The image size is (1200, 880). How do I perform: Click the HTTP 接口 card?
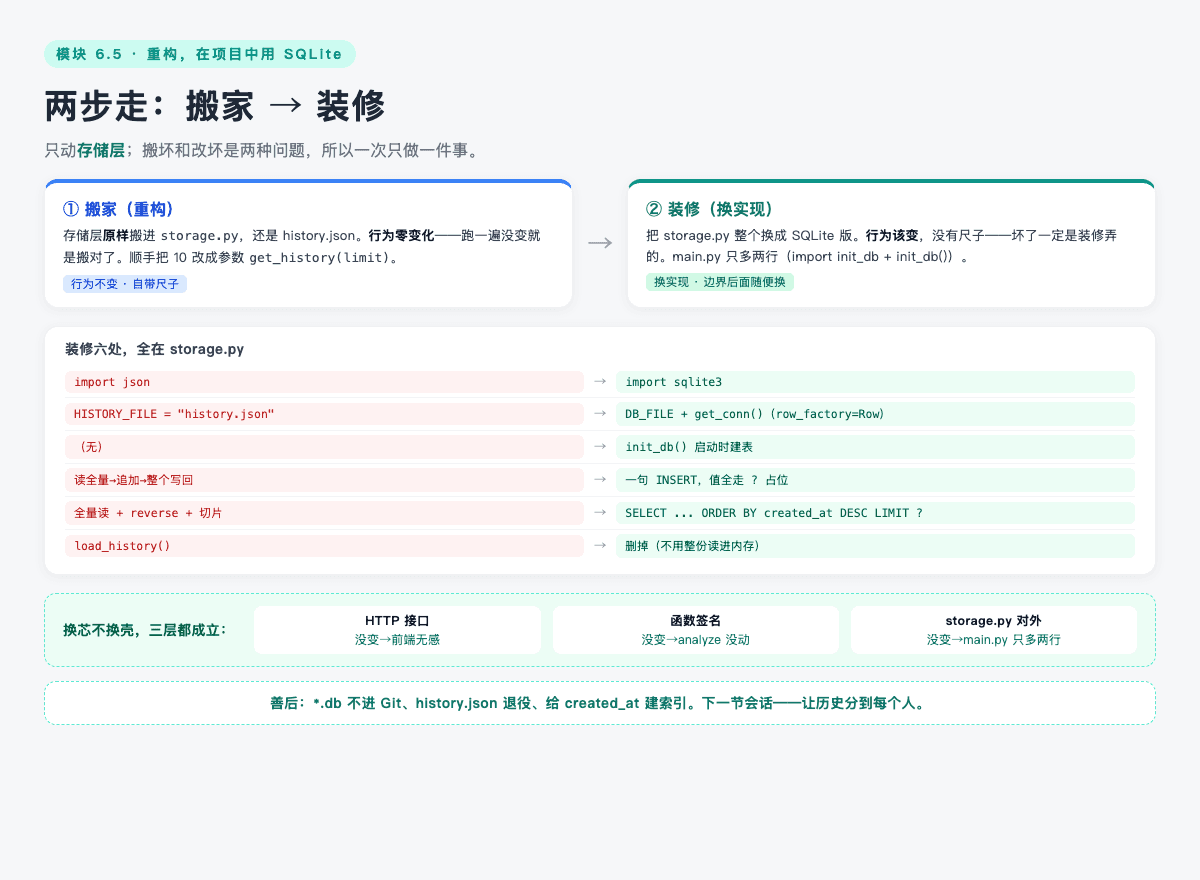tap(397, 630)
